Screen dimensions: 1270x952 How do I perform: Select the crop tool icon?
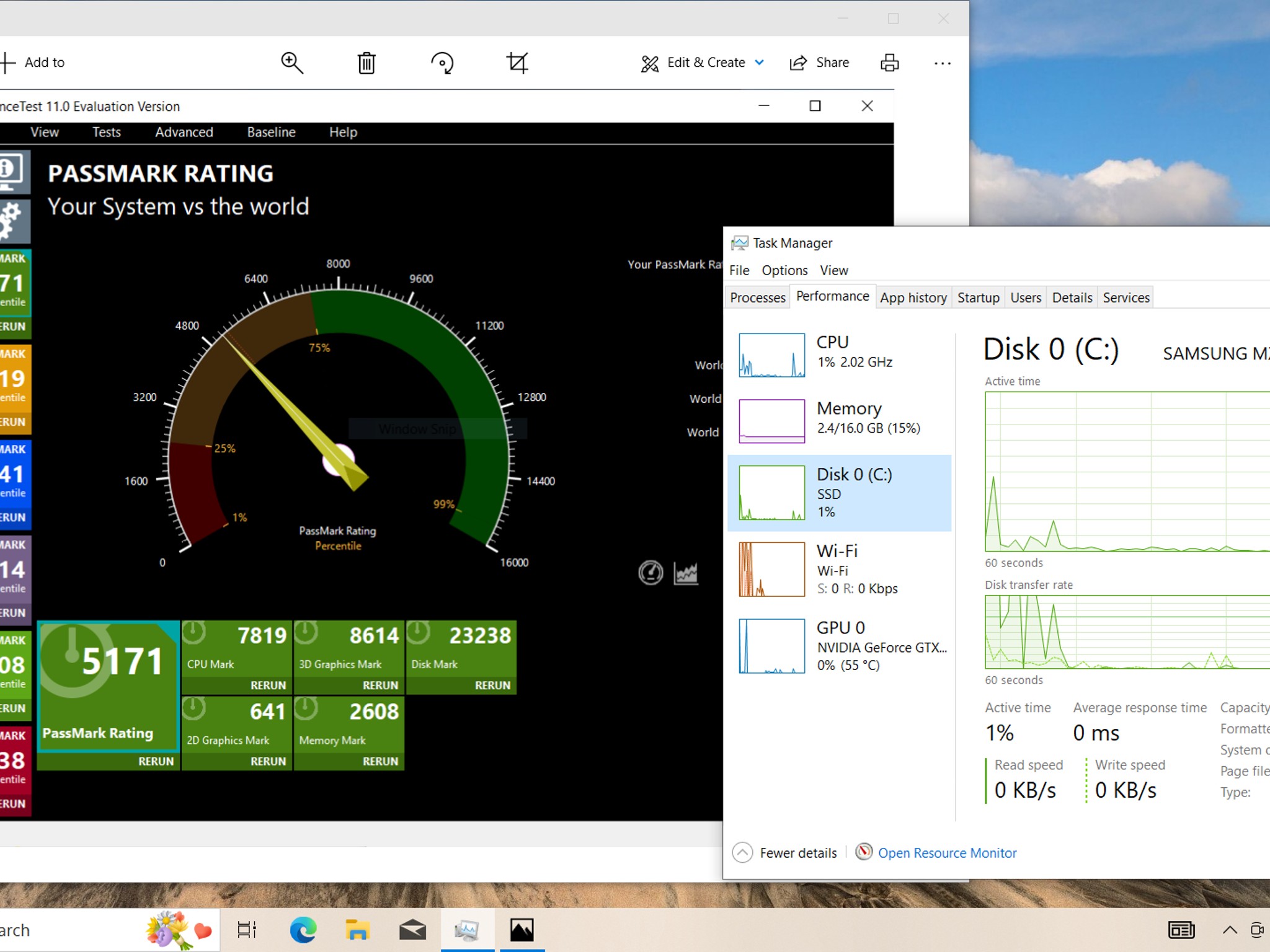click(517, 63)
